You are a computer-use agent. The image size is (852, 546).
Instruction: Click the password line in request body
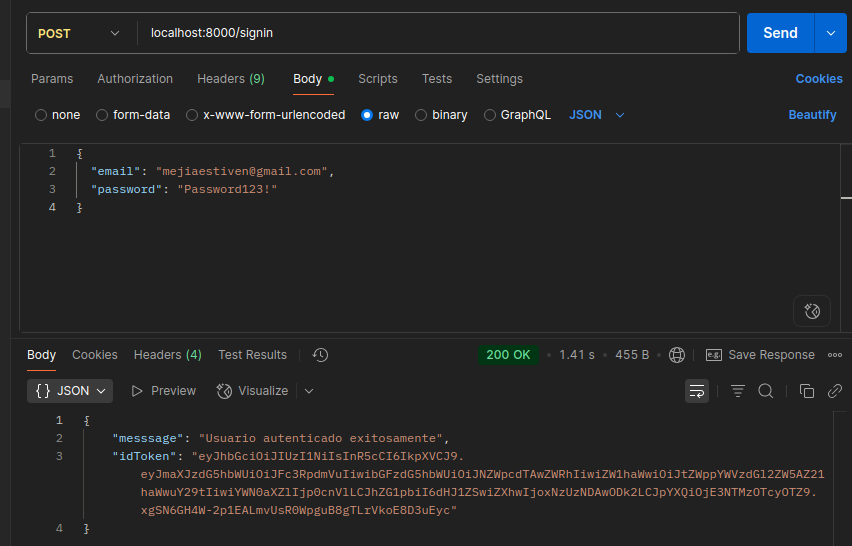184,189
